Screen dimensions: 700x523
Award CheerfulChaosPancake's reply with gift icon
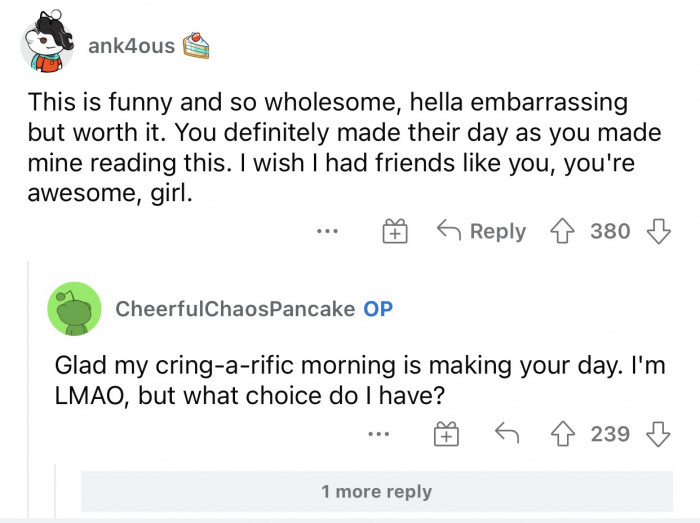click(x=446, y=433)
